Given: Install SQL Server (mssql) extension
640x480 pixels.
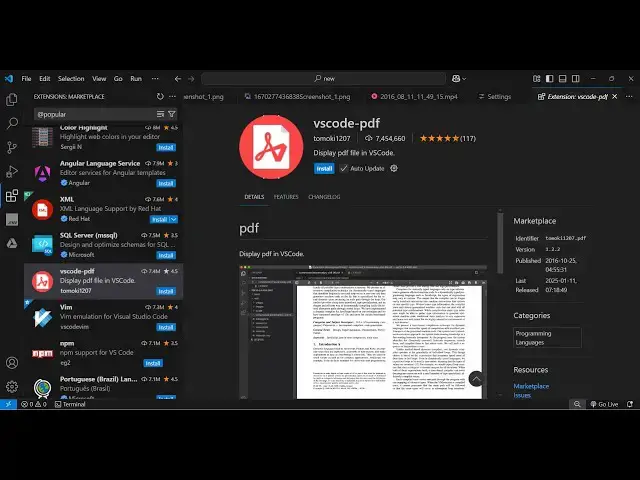Looking at the screenshot, I should [166, 255].
